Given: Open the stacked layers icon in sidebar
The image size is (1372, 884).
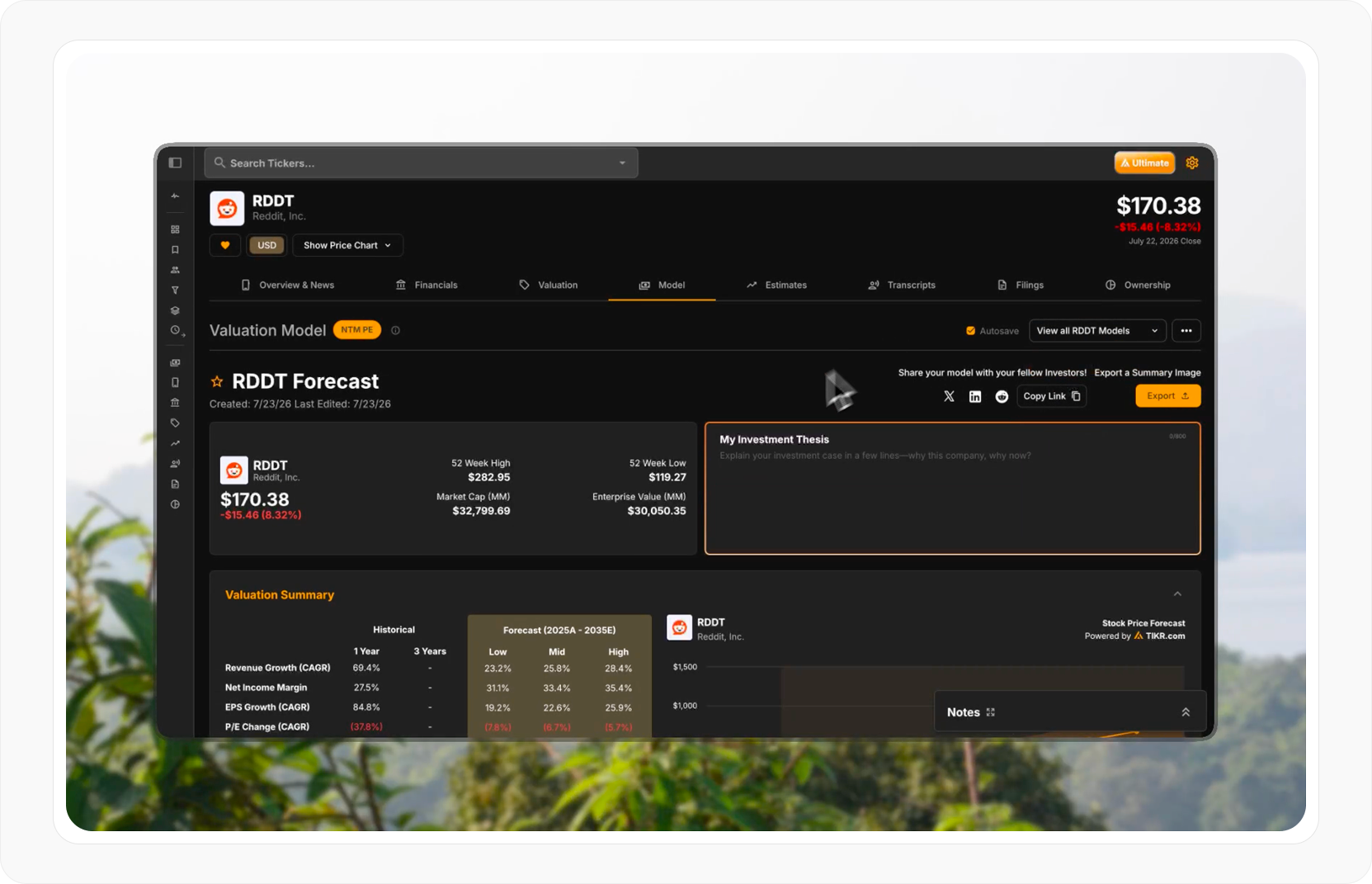Looking at the screenshot, I should pos(175,310).
